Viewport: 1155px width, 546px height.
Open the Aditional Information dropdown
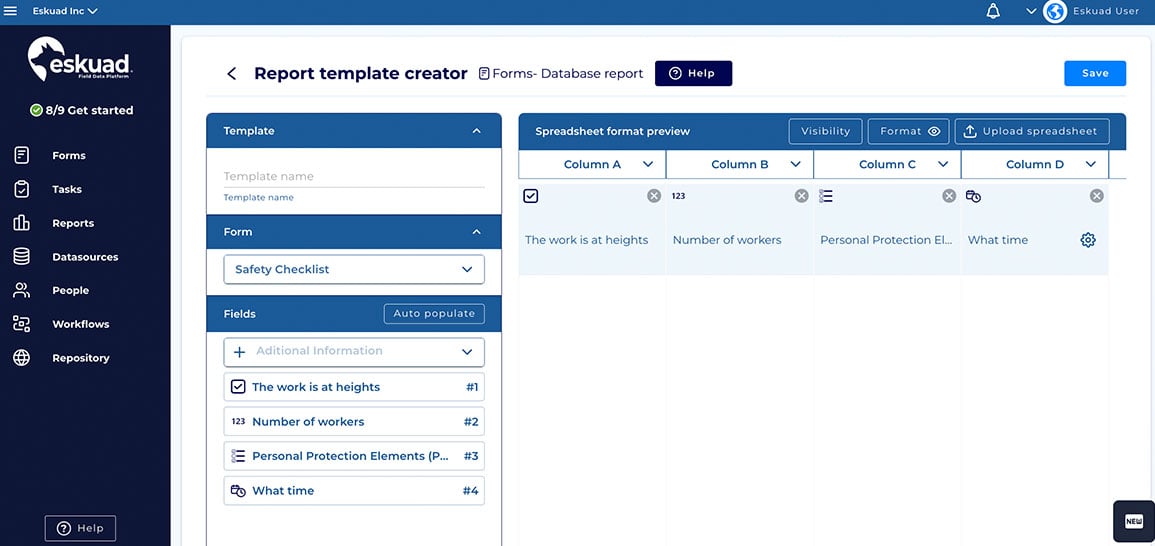click(354, 351)
